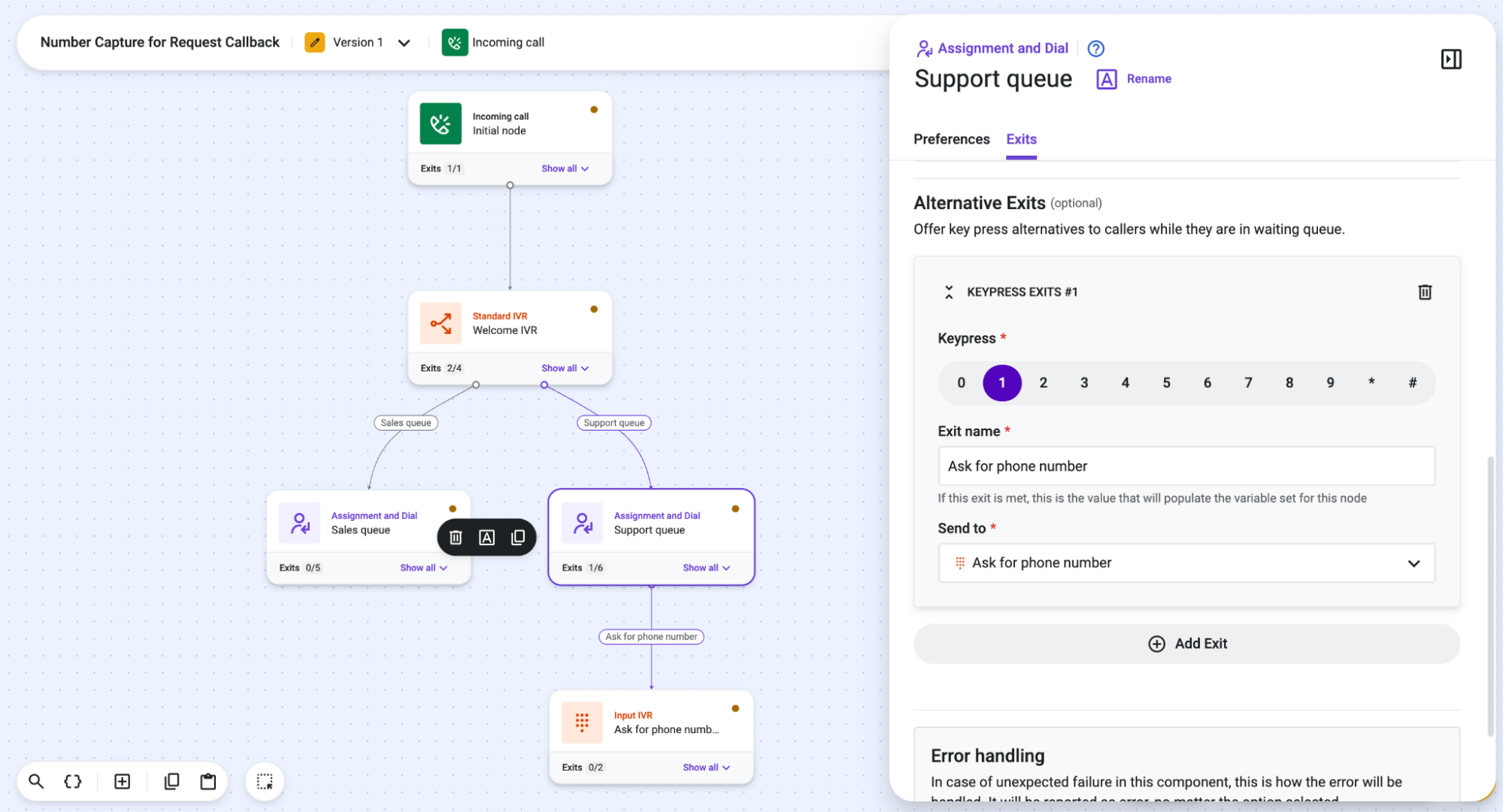This screenshot has width=1503, height=812.
Task: Expand Show all on Ask for phone number node
Action: 706,768
